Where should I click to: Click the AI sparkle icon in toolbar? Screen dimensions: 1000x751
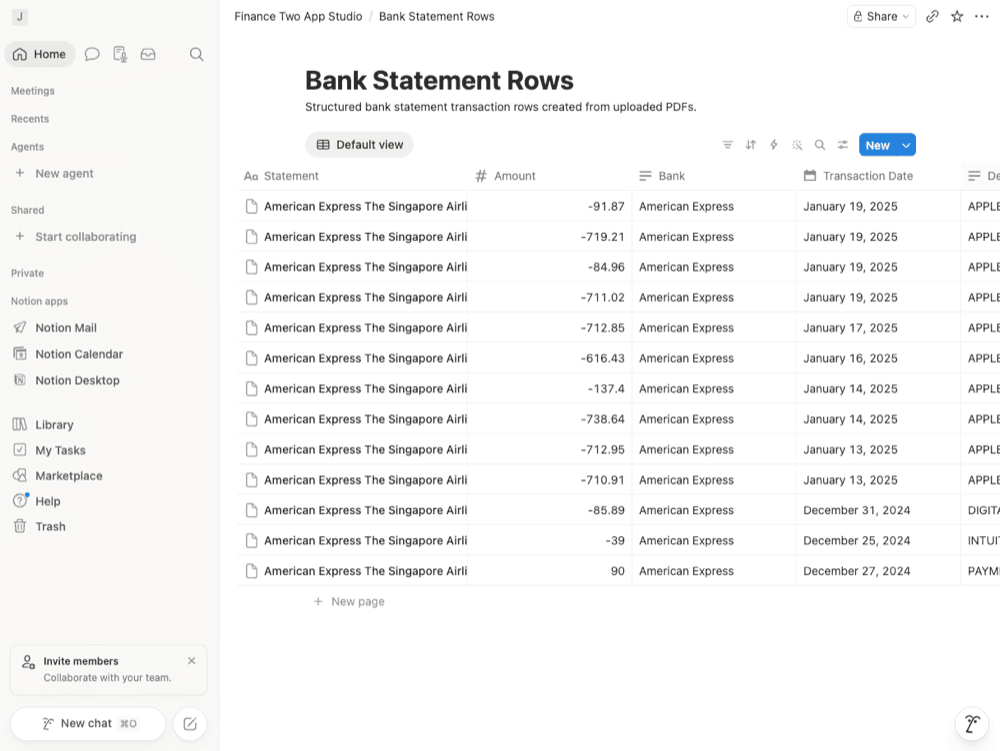point(797,145)
